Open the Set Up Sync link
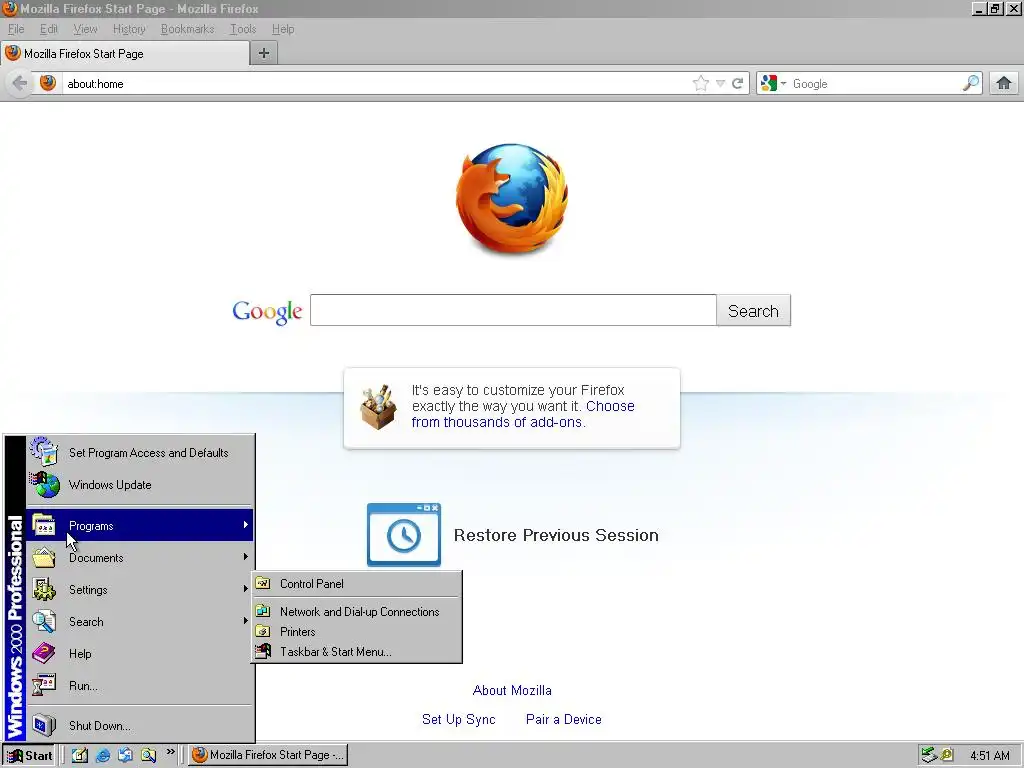Viewport: 1024px width, 768px height. (458, 719)
